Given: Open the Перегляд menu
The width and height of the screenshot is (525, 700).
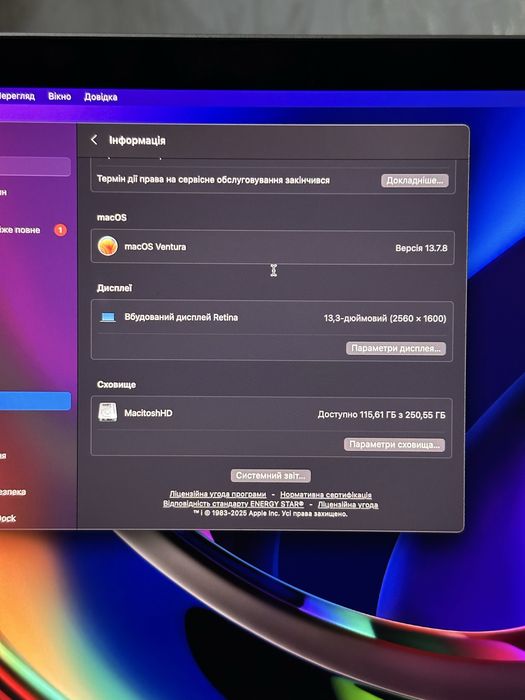Looking at the screenshot, I should point(17,96).
